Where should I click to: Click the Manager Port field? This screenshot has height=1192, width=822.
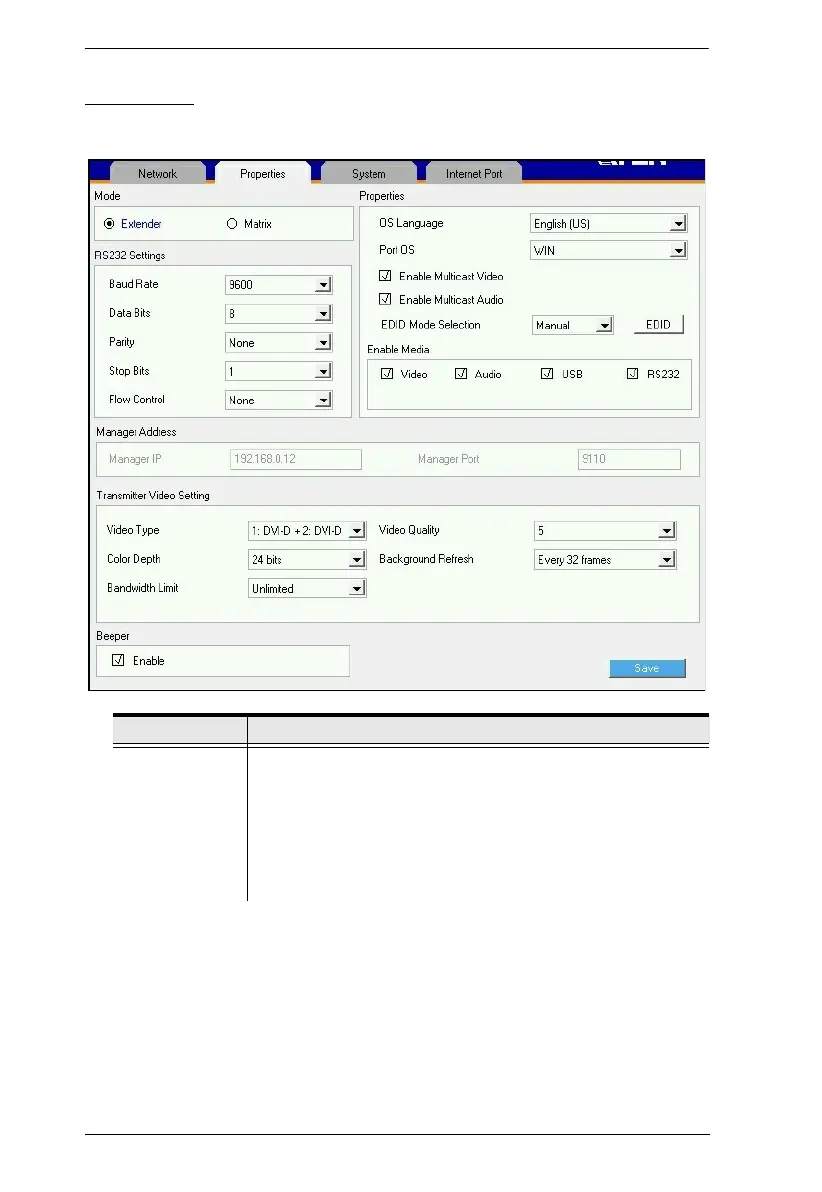click(x=629, y=459)
